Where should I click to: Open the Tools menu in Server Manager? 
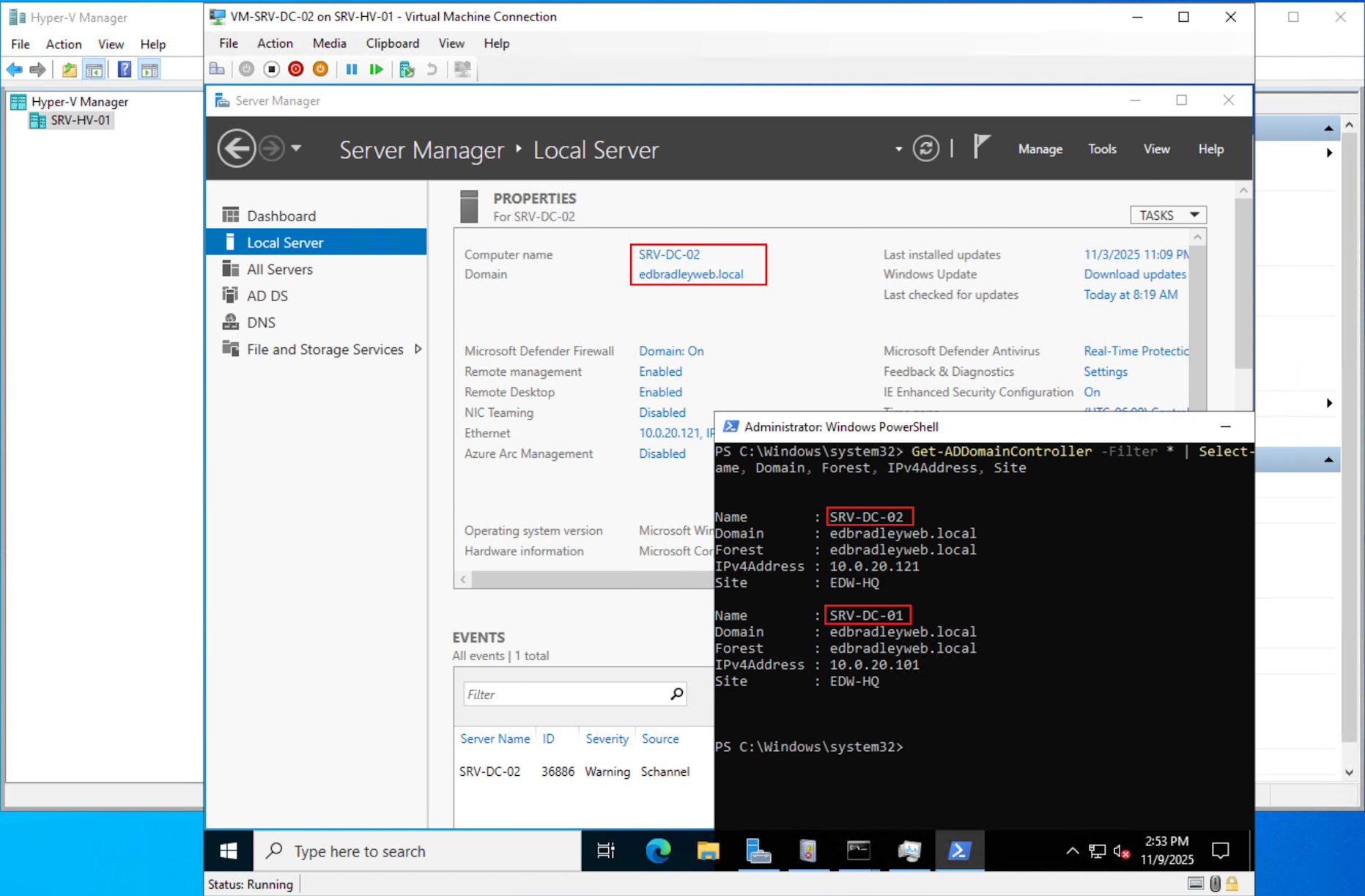[x=1101, y=149]
